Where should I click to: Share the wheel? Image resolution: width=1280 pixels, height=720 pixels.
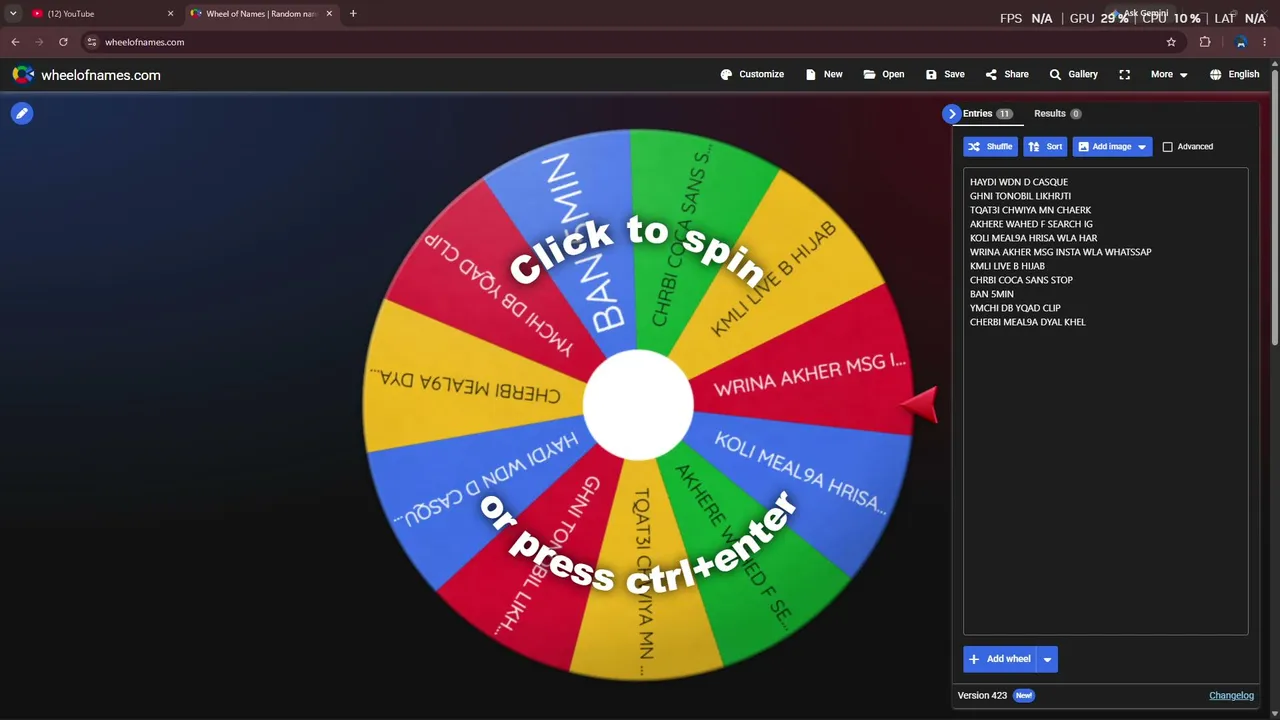pyautogui.click(x=1007, y=74)
